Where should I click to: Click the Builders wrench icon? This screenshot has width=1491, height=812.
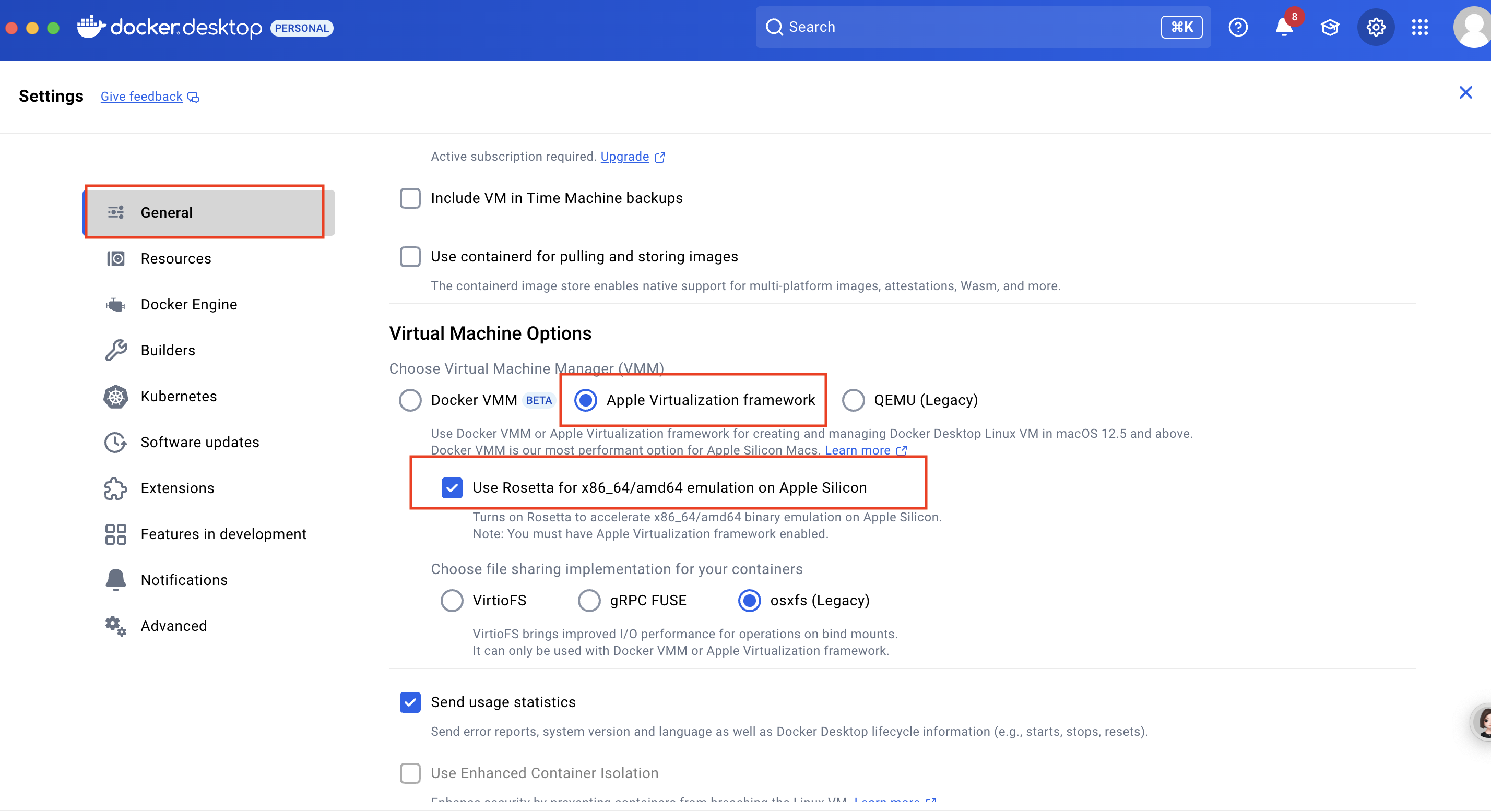116,350
